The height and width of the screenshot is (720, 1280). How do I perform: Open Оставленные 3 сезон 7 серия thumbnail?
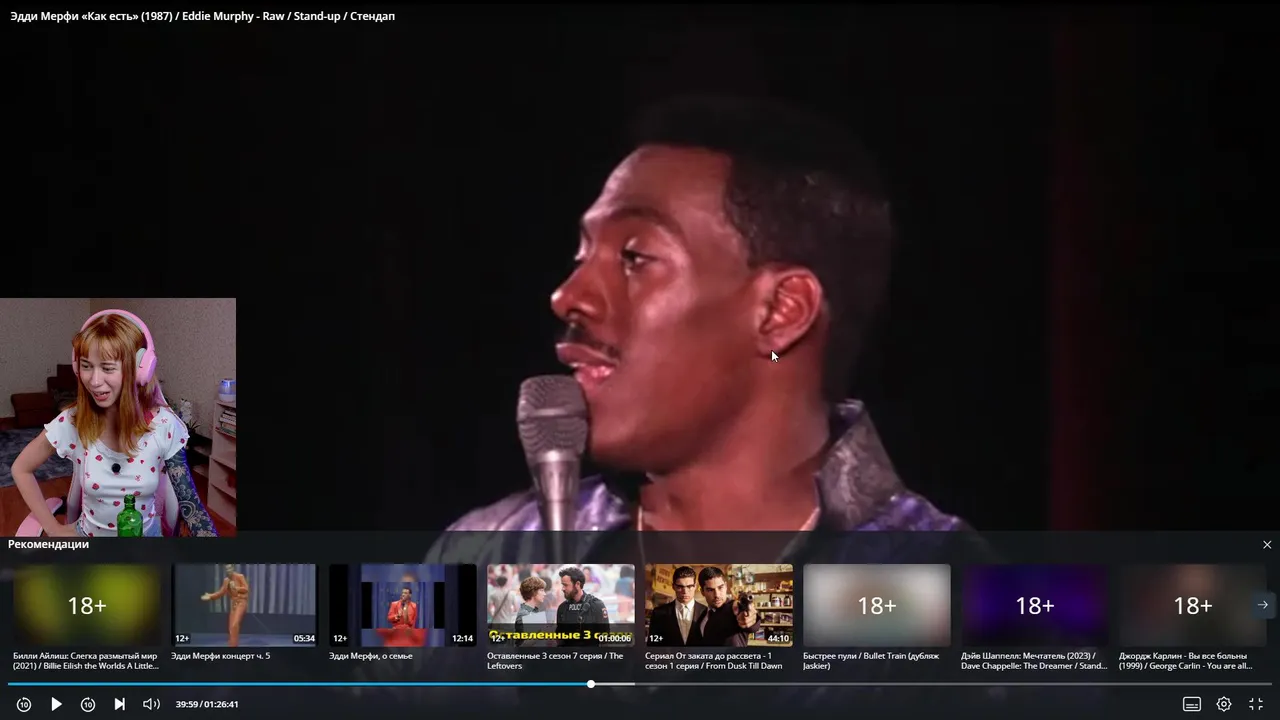pyautogui.click(x=561, y=605)
